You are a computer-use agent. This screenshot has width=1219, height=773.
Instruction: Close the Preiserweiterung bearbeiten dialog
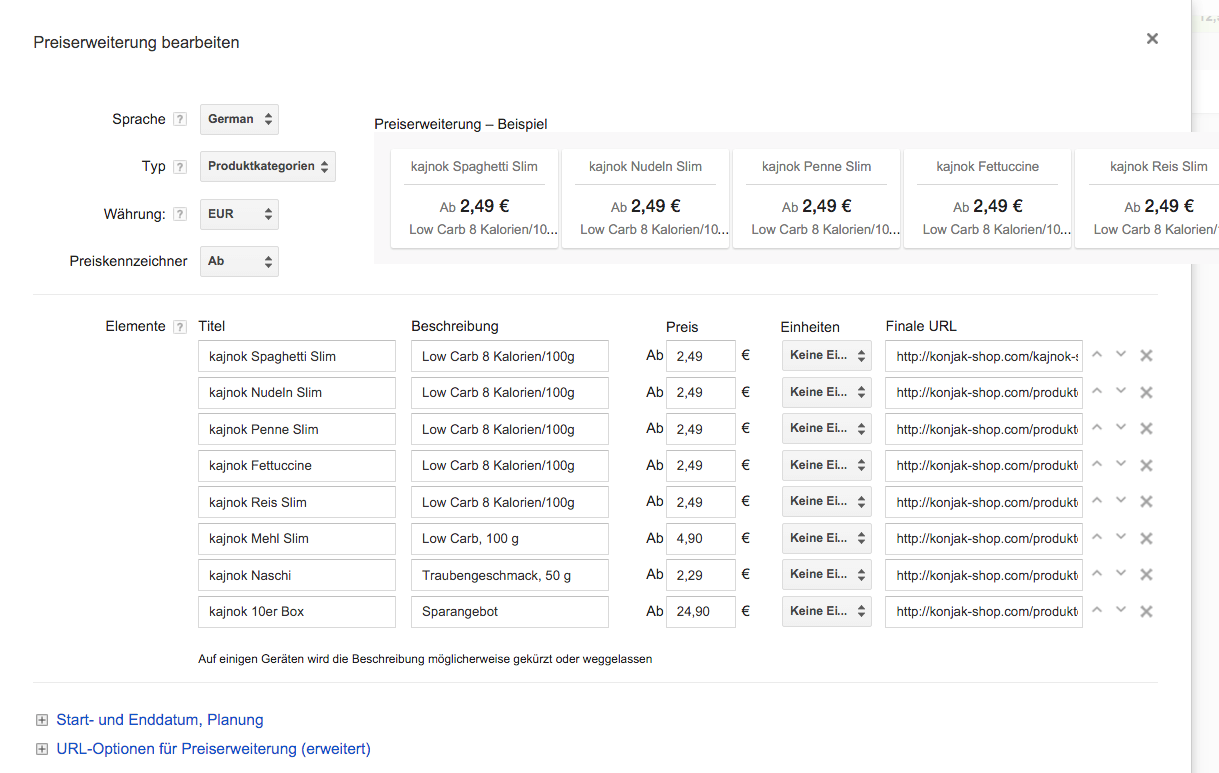tap(1152, 39)
